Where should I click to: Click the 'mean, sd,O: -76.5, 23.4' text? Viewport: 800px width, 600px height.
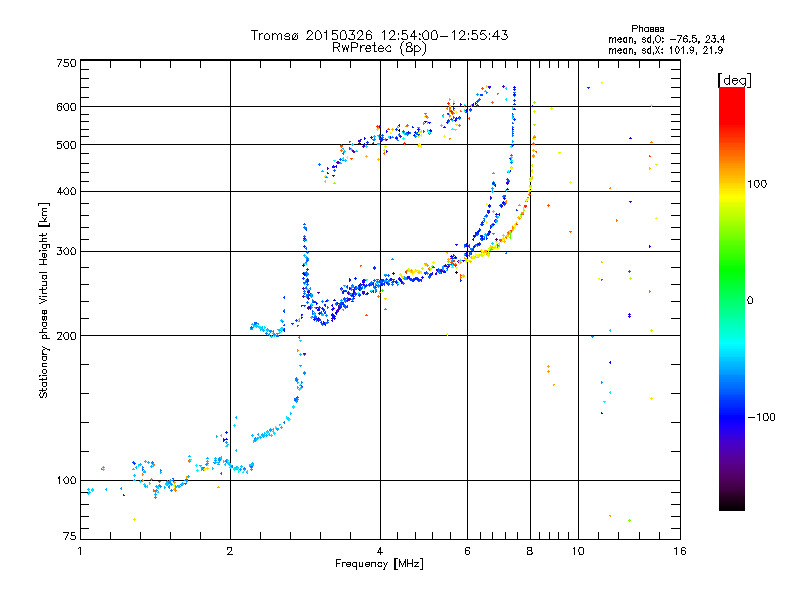click(666, 39)
